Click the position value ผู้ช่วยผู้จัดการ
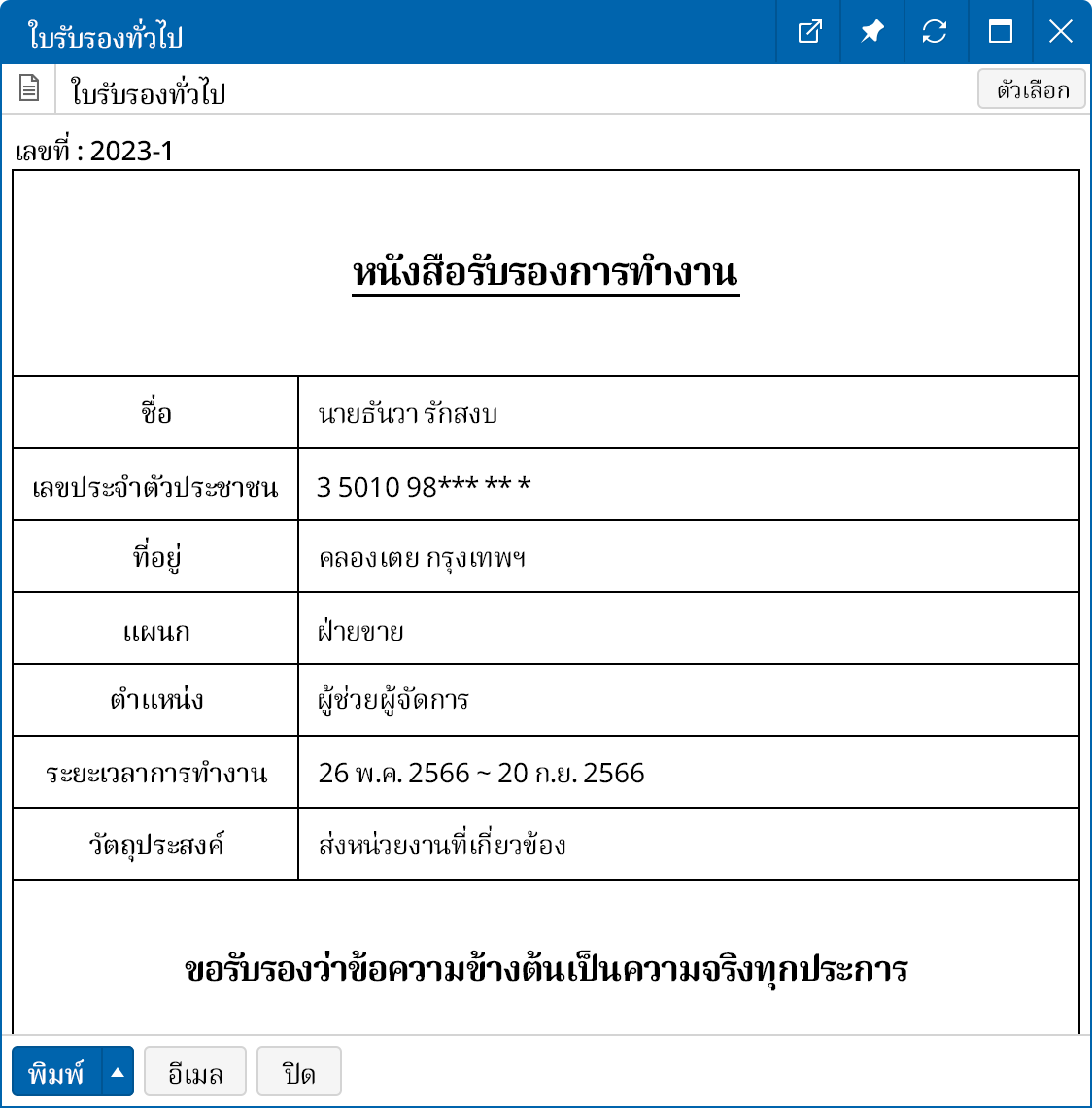Screen dimensions: 1092x1108 click(393, 701)
